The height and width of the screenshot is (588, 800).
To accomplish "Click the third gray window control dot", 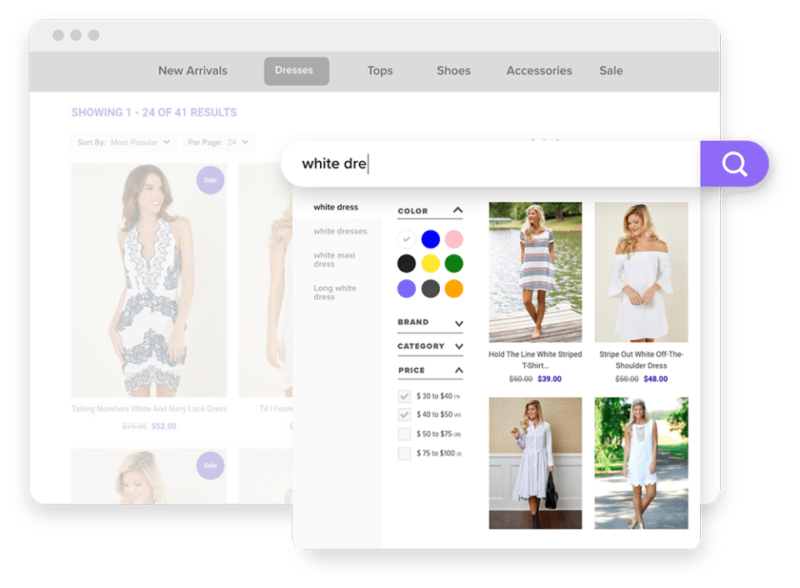I will pos(94,35).
